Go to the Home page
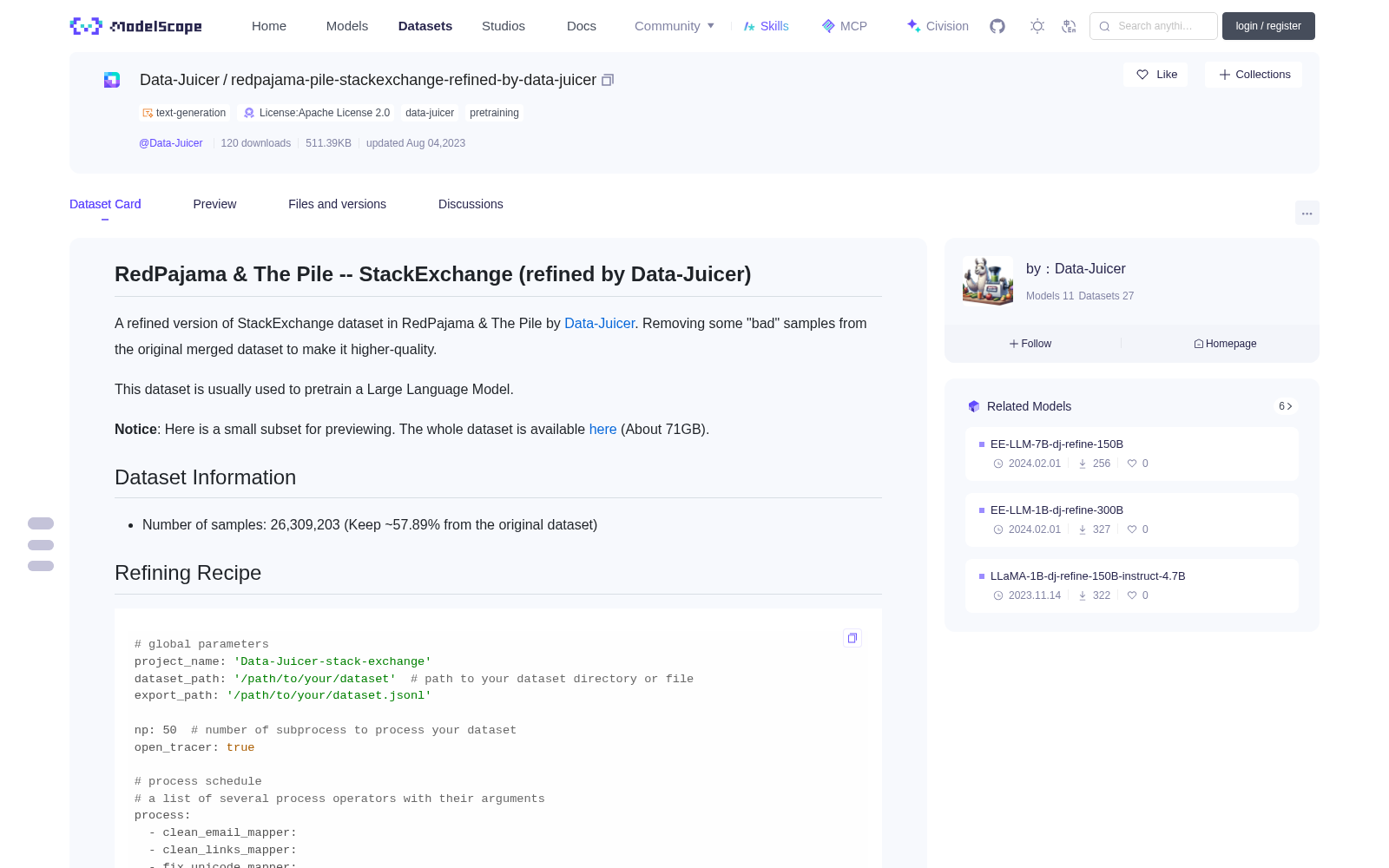 point(269,26)
